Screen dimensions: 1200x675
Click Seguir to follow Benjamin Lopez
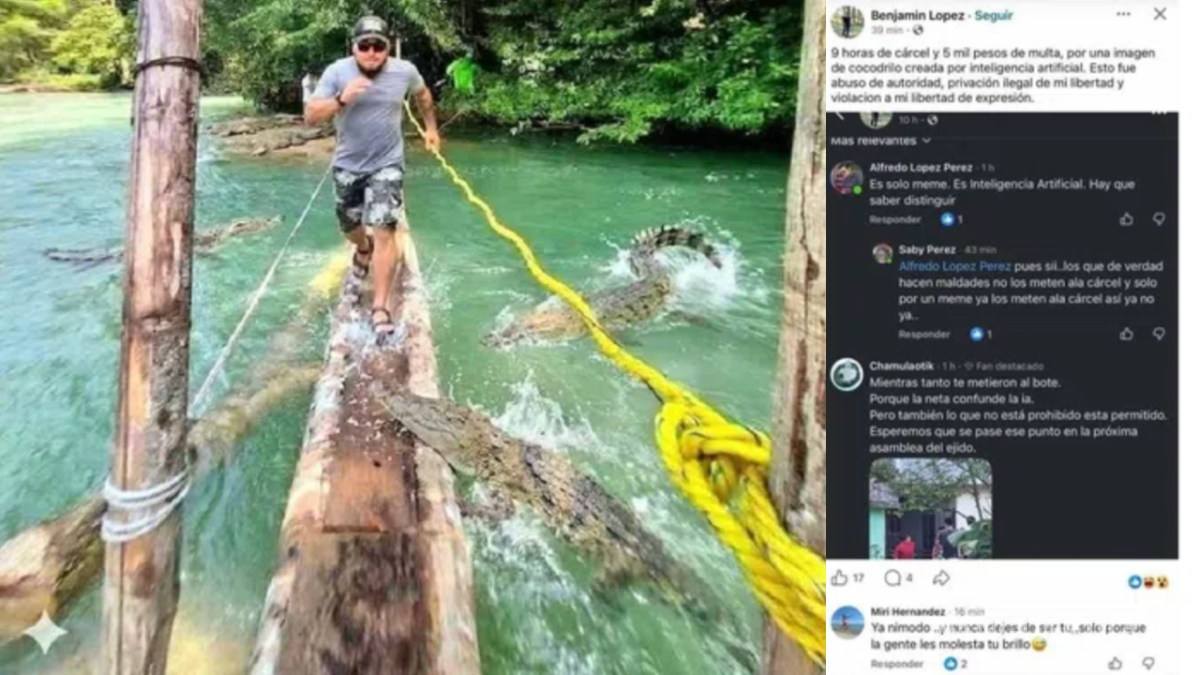[993, 15]
